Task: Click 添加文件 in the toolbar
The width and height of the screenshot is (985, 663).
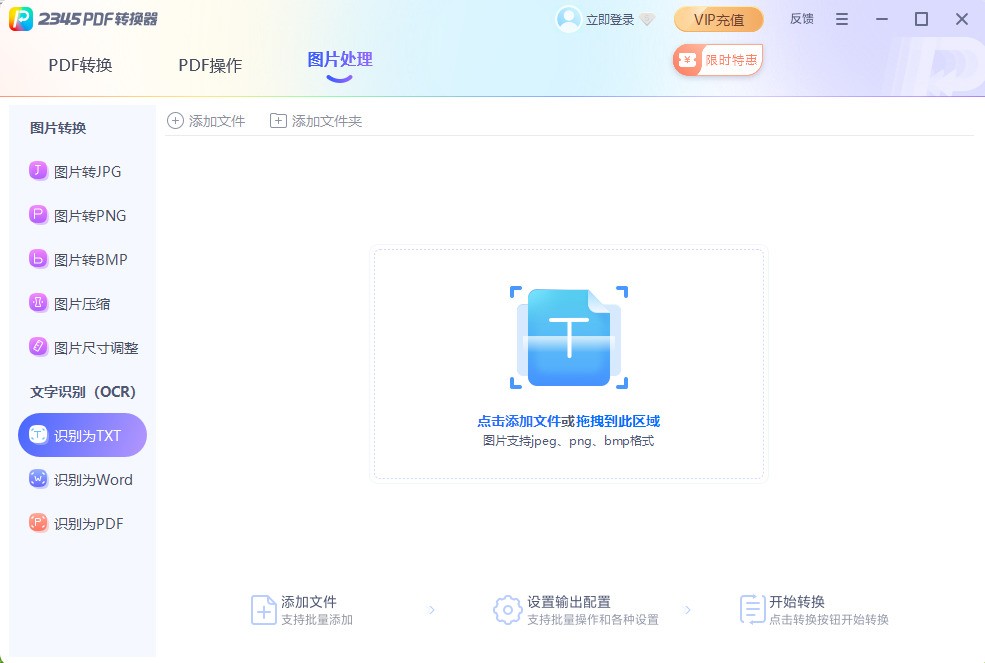Action: [x=206, y=120]
